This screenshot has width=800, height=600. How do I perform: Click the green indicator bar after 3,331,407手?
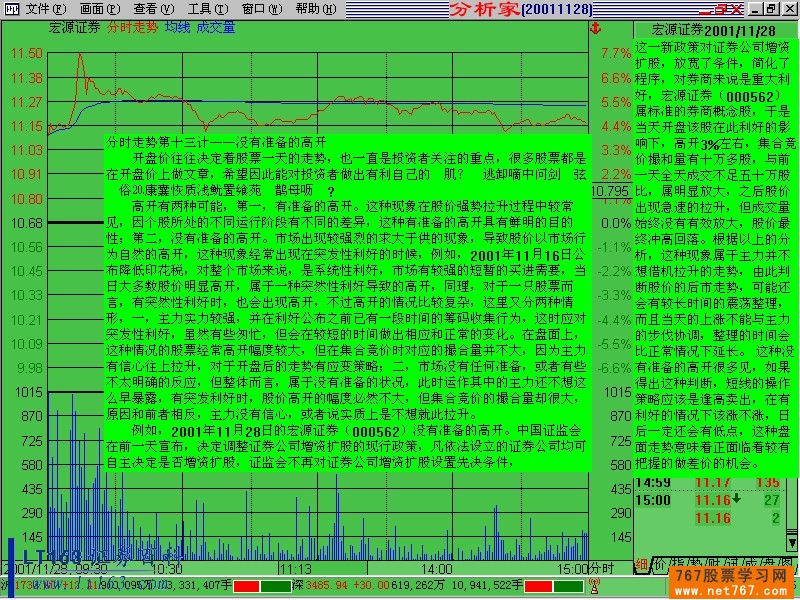click(x=276, y=586)
